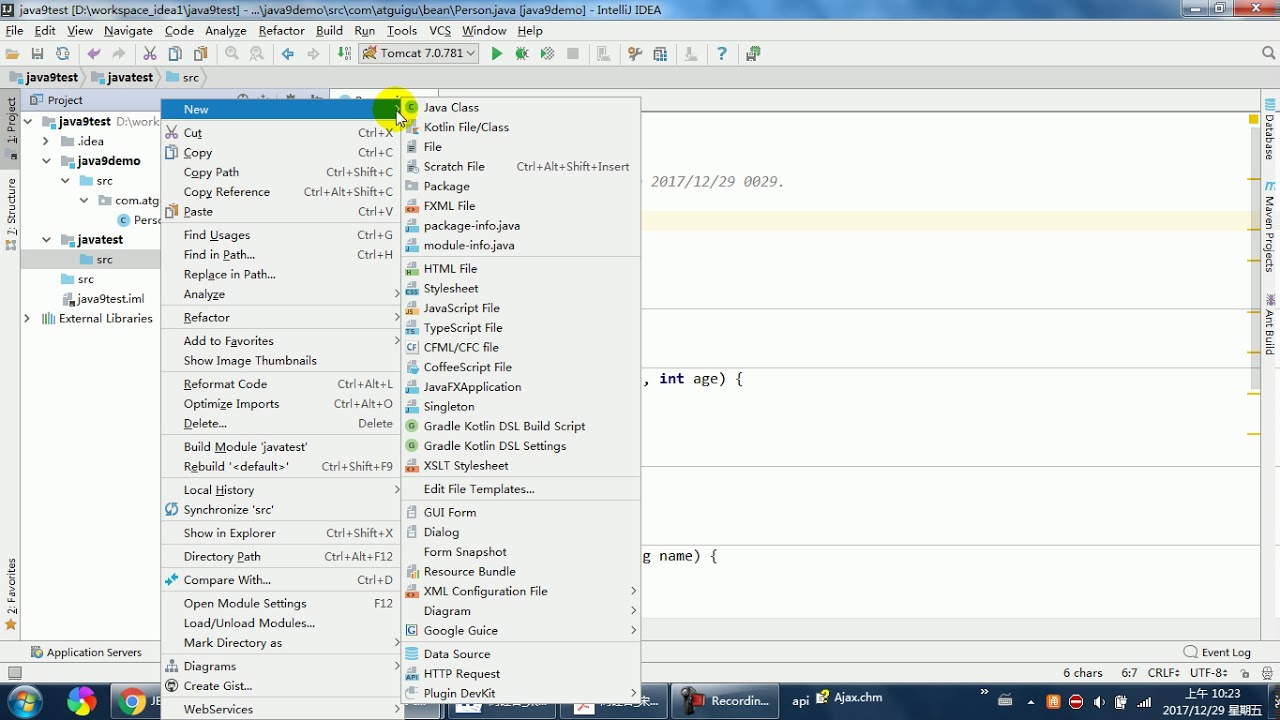This screenshot has height=720, width=1280.
Task: Open the Event Log panel
Action: (x=1217, y=652)
